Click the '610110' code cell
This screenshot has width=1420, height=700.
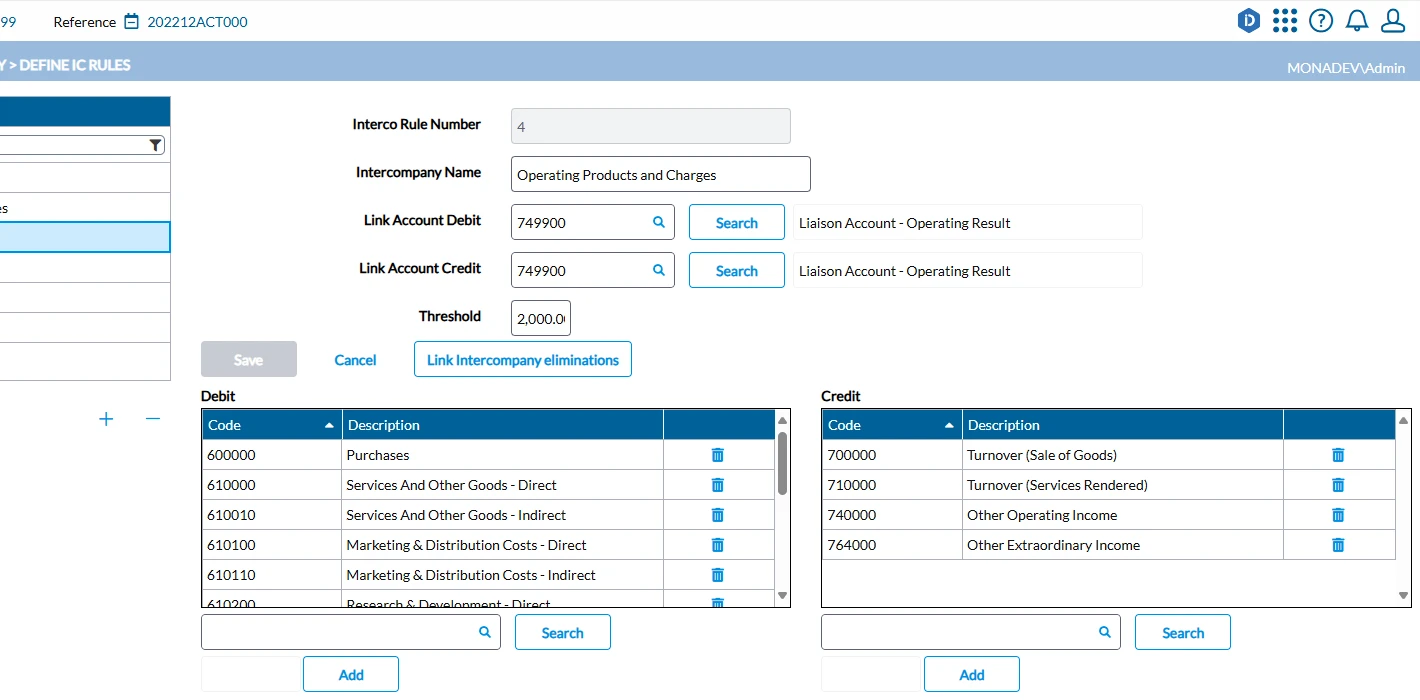click(272, 575)
